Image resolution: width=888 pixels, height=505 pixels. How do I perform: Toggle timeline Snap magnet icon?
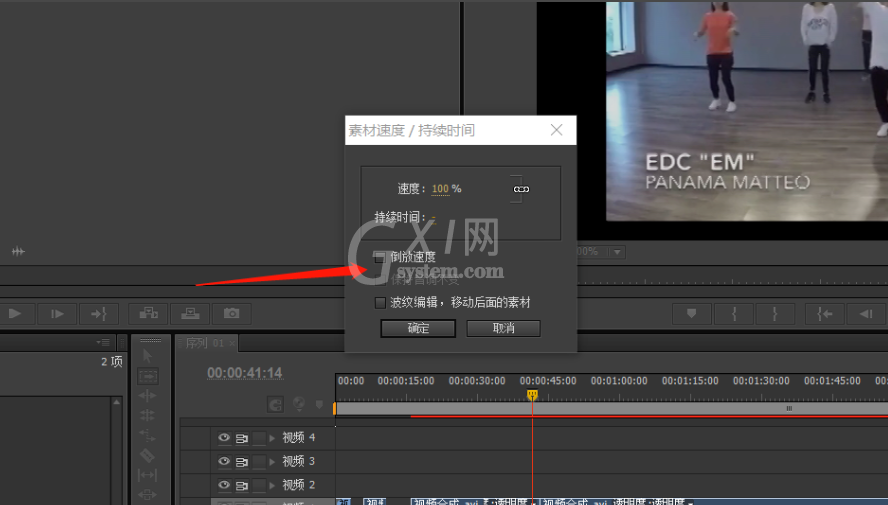[x=275, y=404]
